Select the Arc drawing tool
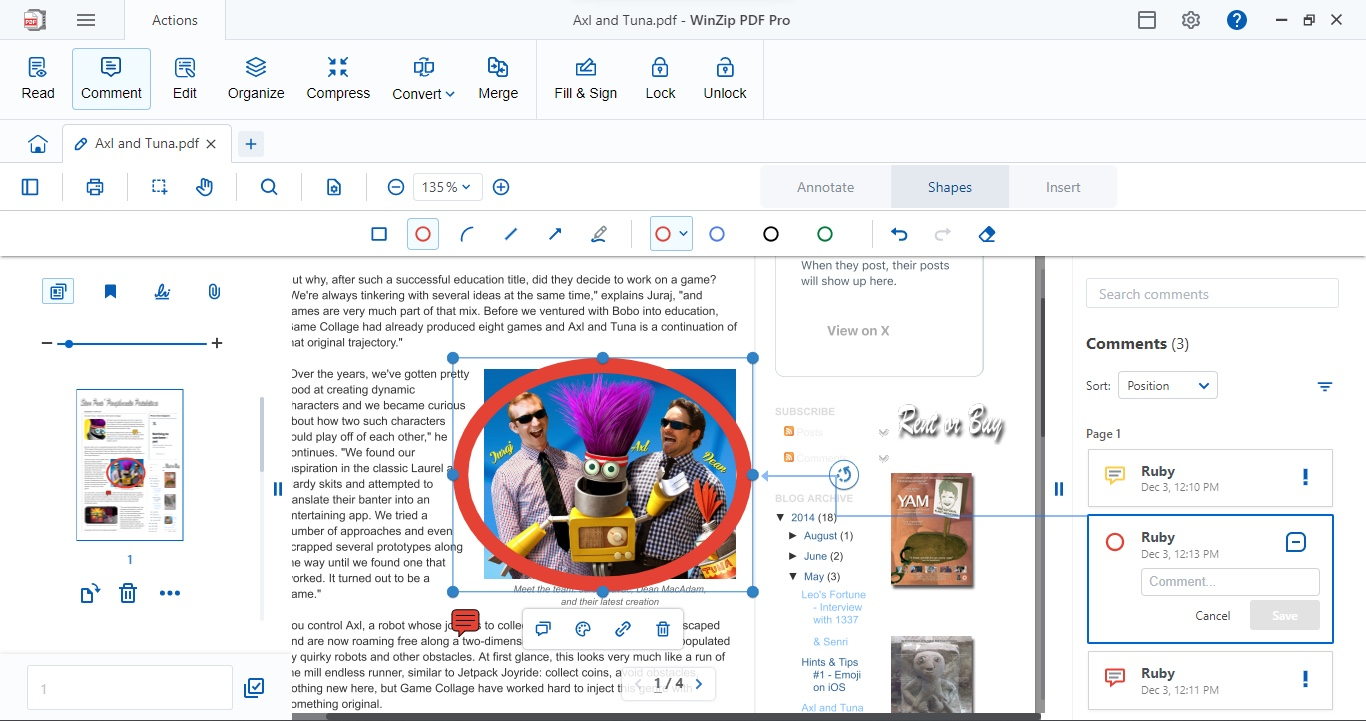Screen dimensions: 1366x721 click(467, 234)
